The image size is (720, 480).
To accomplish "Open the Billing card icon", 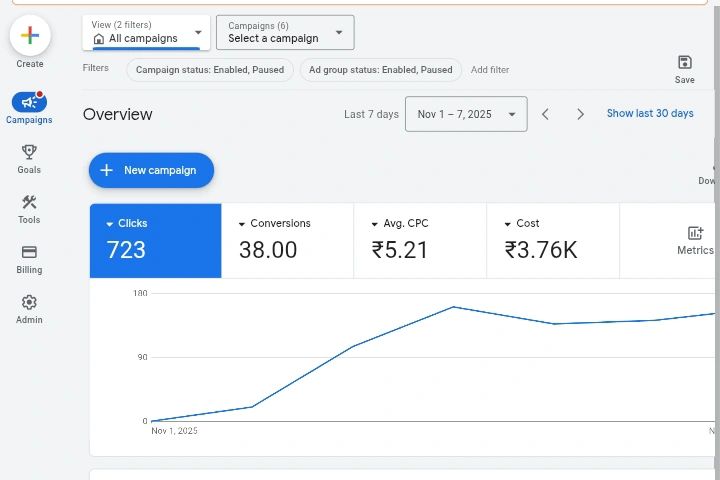I will tap(29, 252).
